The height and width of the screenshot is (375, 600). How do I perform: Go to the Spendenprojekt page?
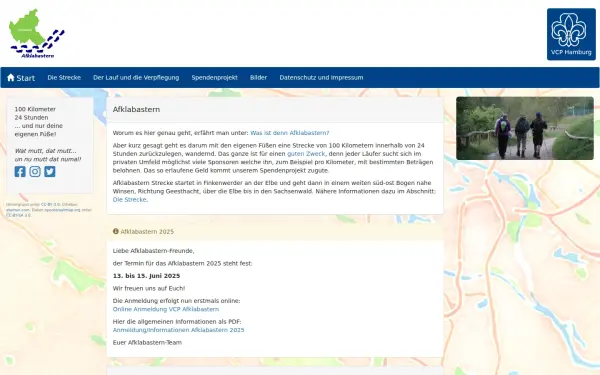coord(214,78)
